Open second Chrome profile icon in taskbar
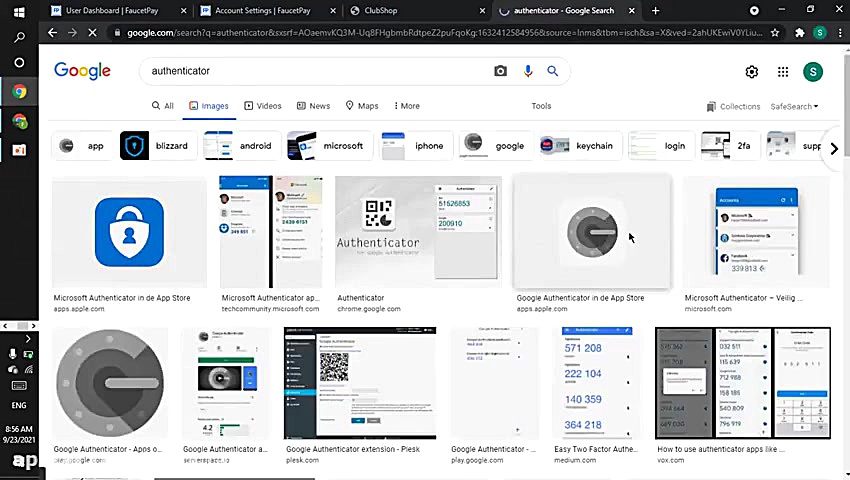 (x=20, y=121)
